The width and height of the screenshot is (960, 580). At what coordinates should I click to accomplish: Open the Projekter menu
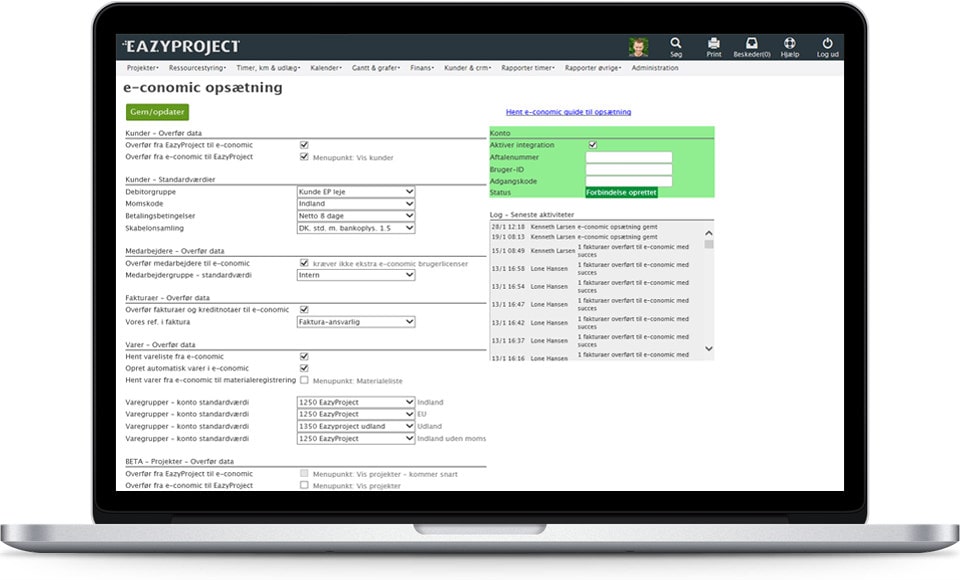[x=143, y=68]
